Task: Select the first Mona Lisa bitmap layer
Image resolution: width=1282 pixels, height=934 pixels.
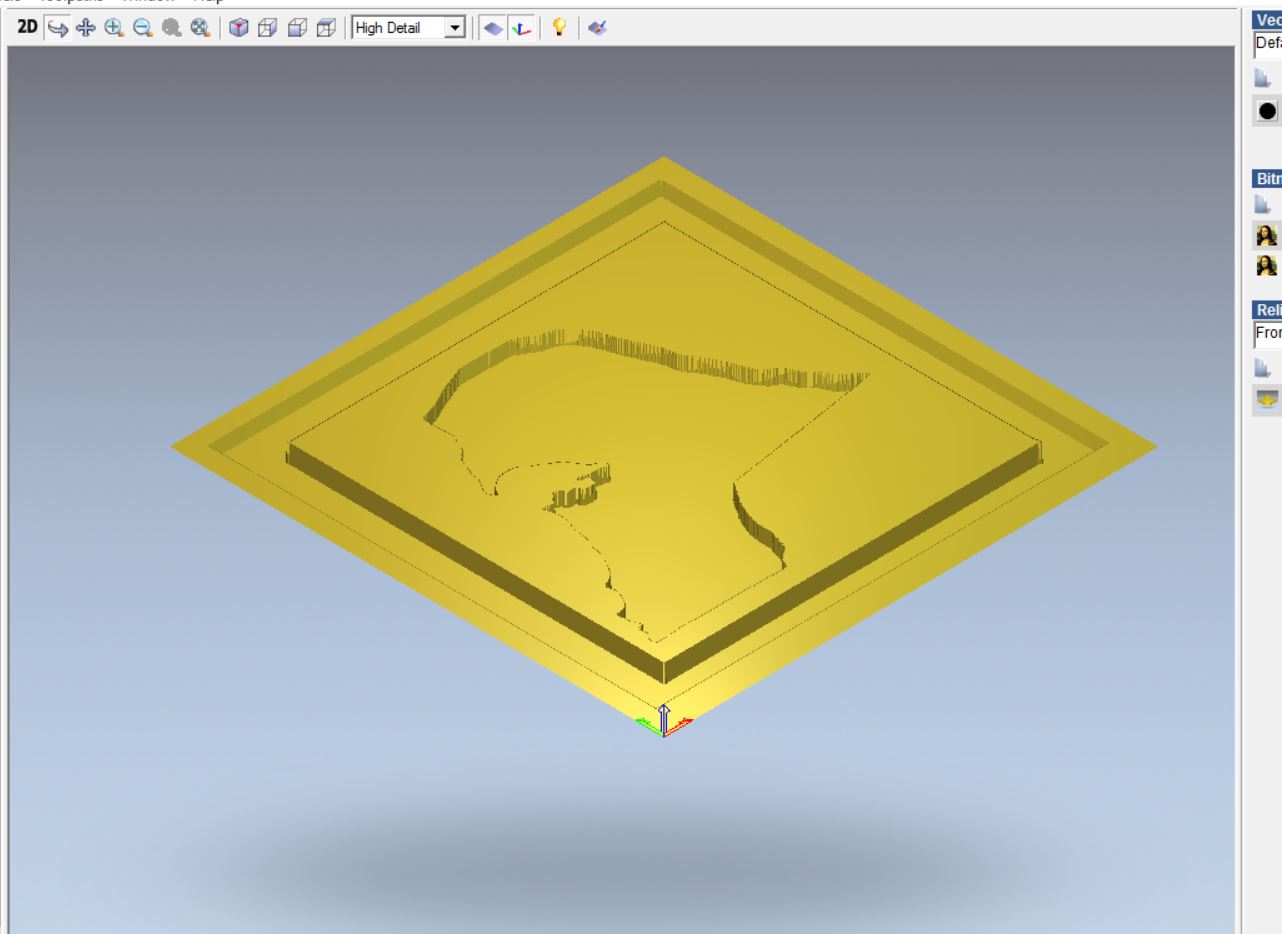Action: (1268, 236)
